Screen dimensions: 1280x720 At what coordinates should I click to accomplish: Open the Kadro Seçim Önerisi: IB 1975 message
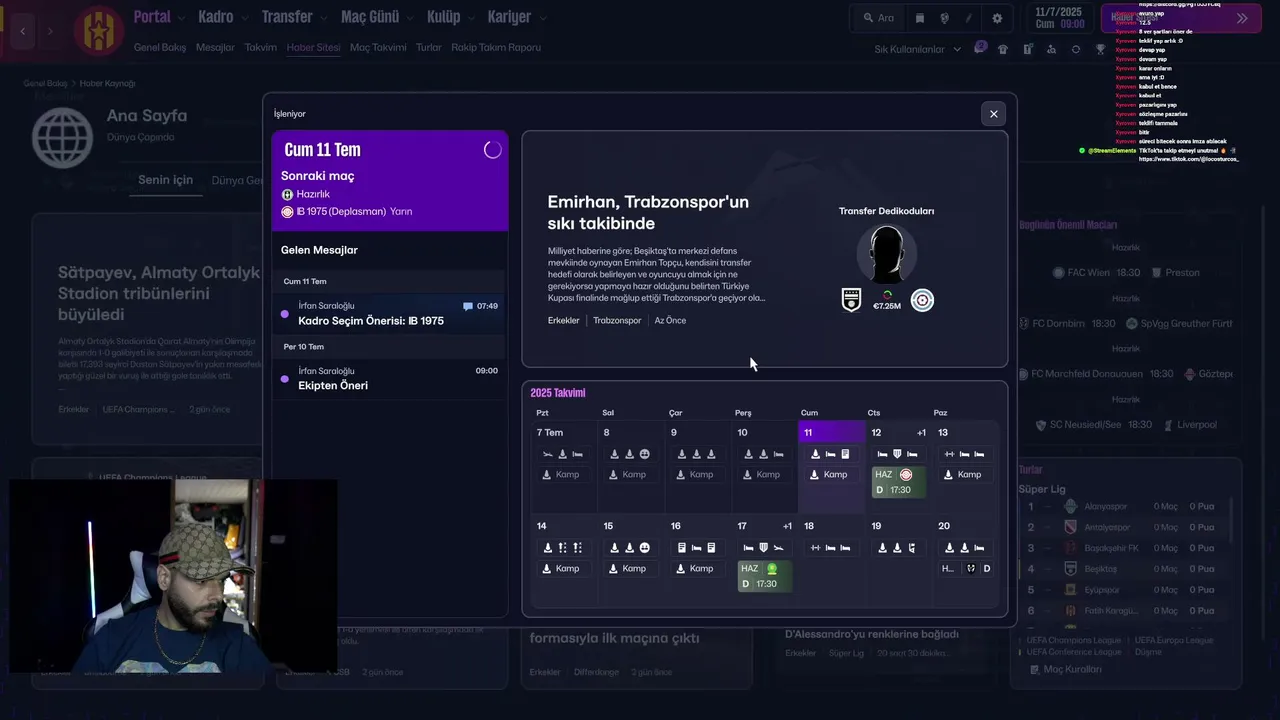[x=390, y=314]
